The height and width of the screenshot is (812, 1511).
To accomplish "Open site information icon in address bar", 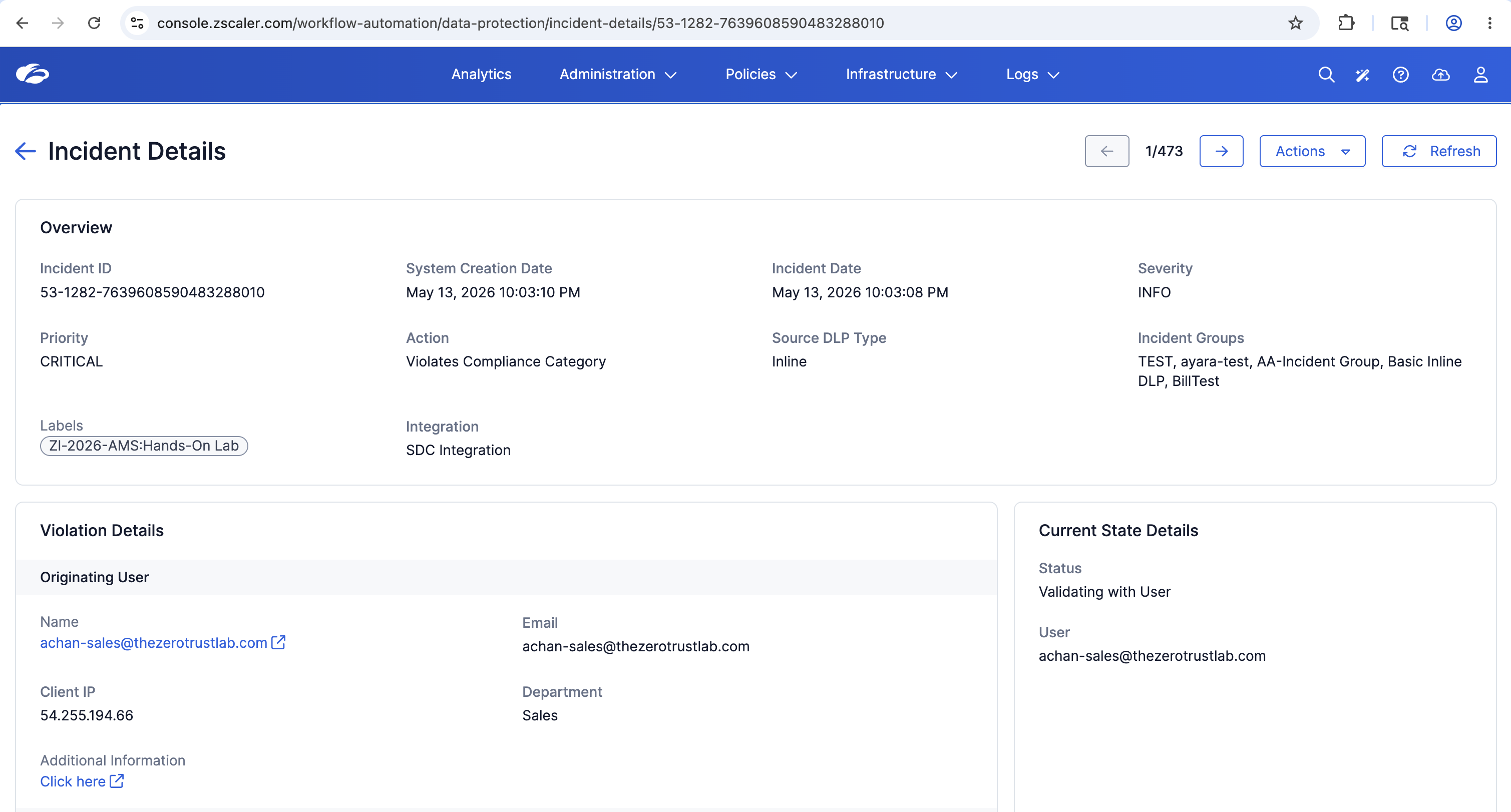I will coord(137,23).
